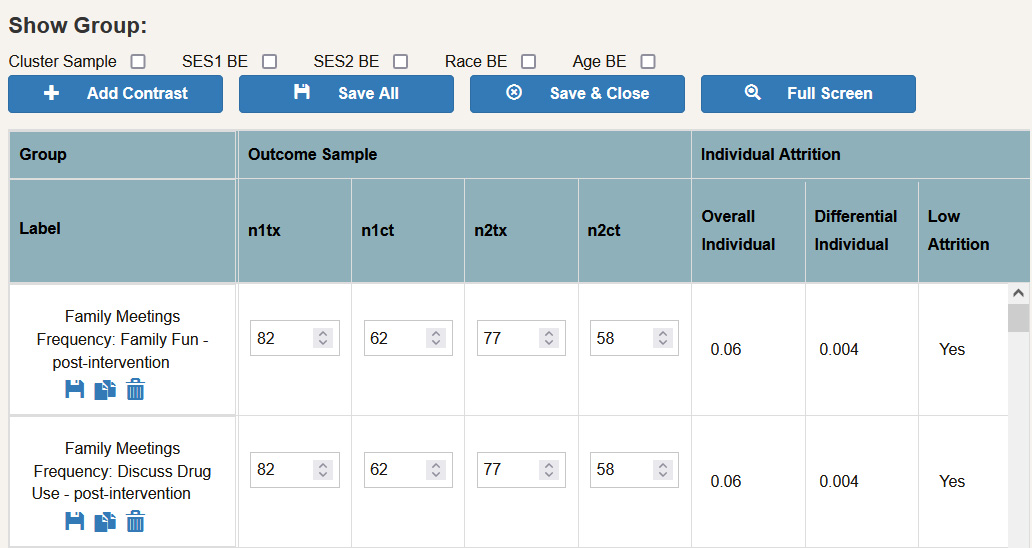Toggle the SES2 BE checkbox

400,61
